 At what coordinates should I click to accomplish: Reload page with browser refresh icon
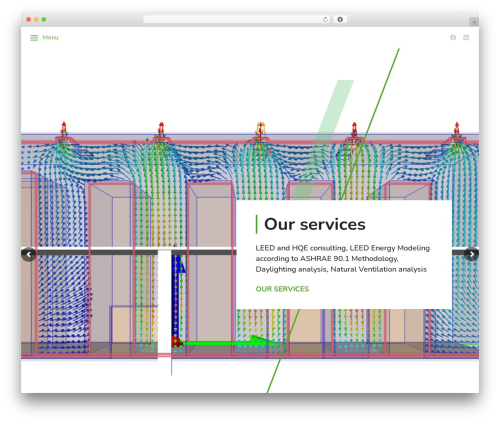[x=325, y=19]
